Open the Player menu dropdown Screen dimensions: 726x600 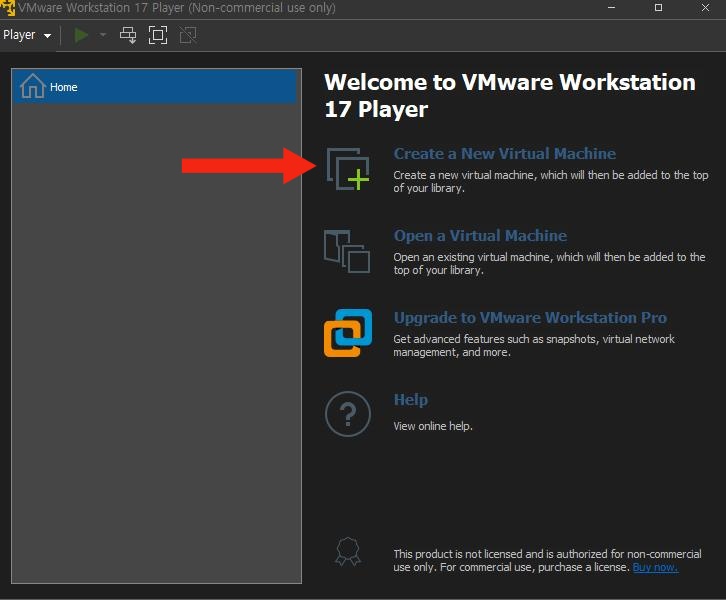[x=27, y=35]
